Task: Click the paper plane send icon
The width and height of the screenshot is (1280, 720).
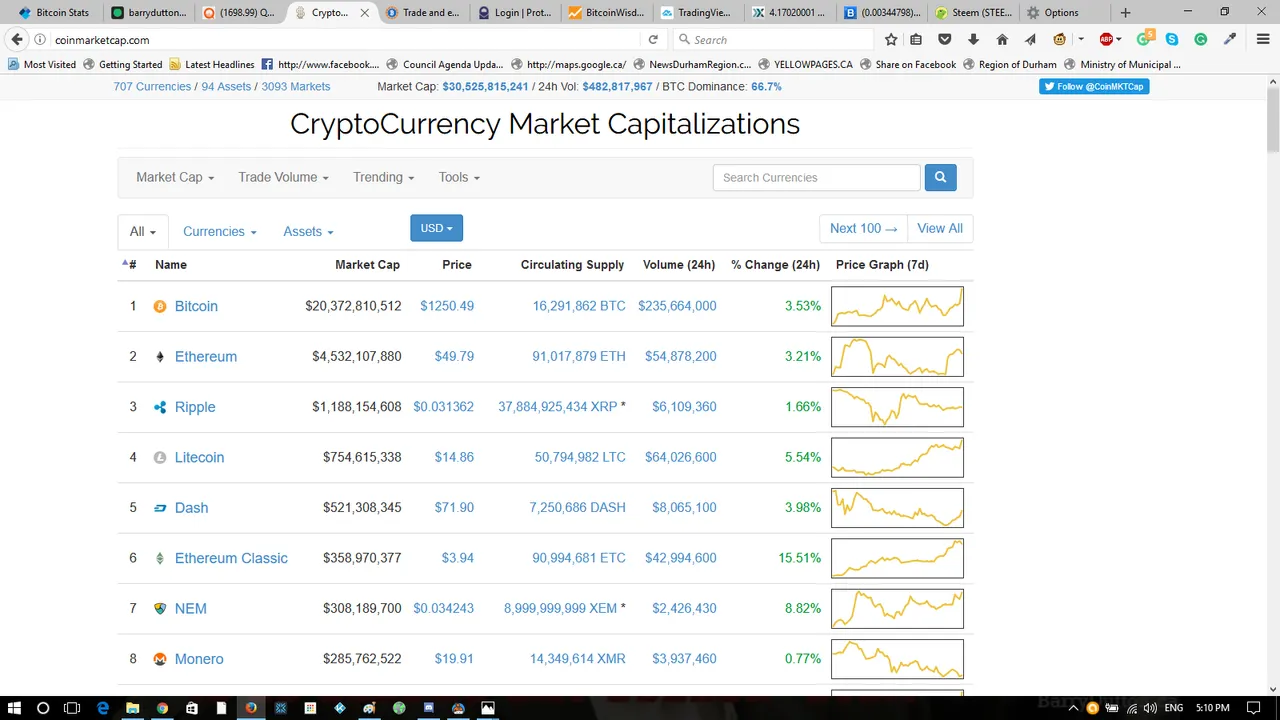Action: click(x=1030, y=40)
